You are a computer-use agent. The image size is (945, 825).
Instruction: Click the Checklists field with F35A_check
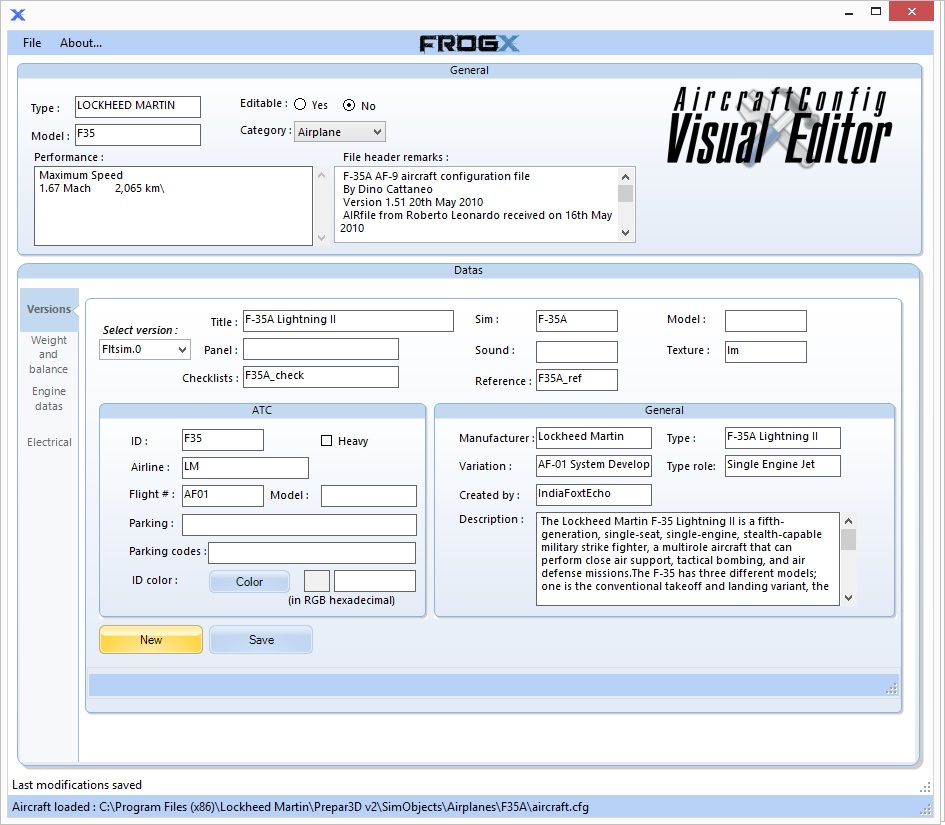point(321,377)
